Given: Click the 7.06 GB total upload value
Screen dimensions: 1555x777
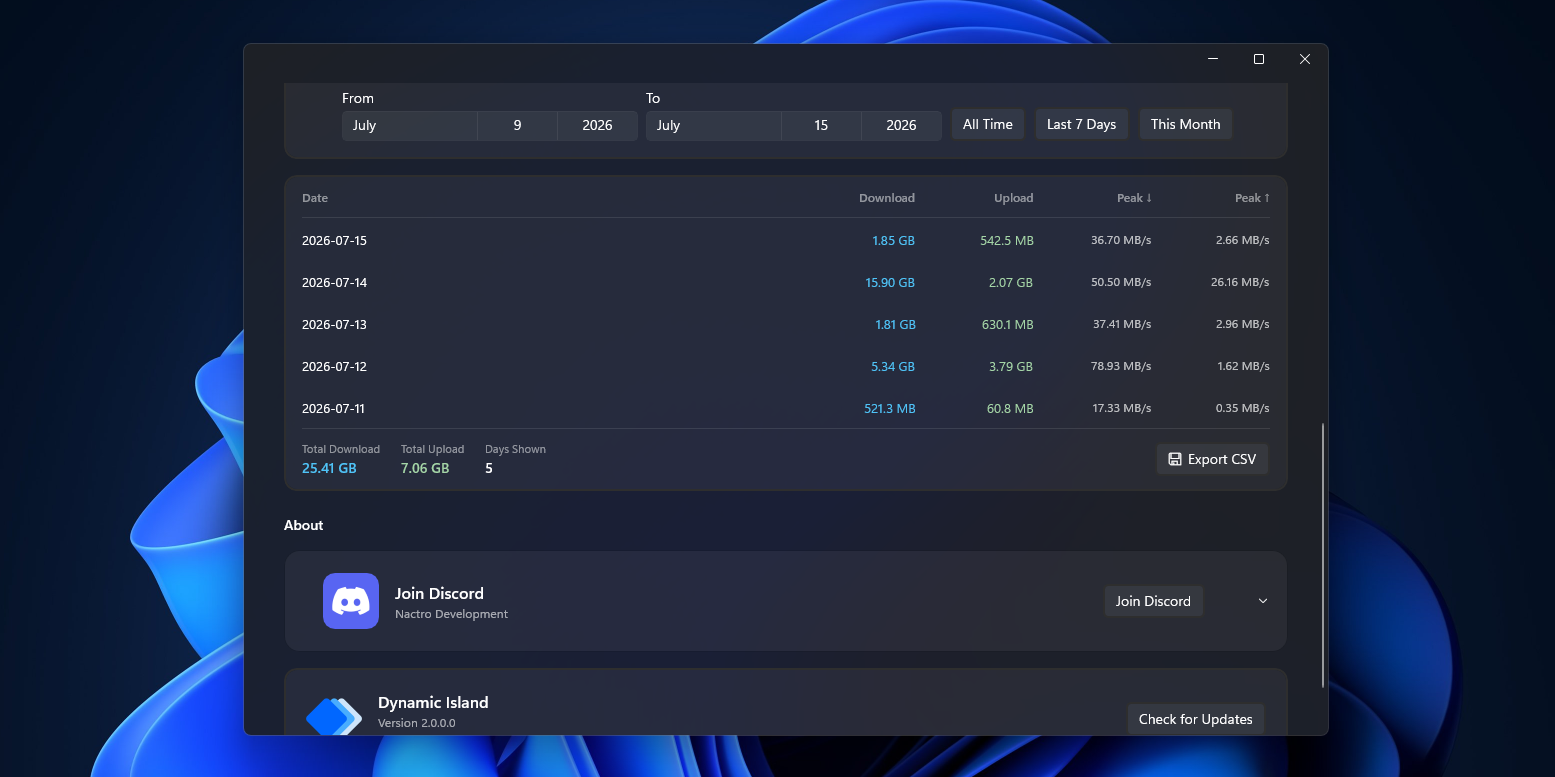Looking at the screenshot, I should click(x=425, y=468).
